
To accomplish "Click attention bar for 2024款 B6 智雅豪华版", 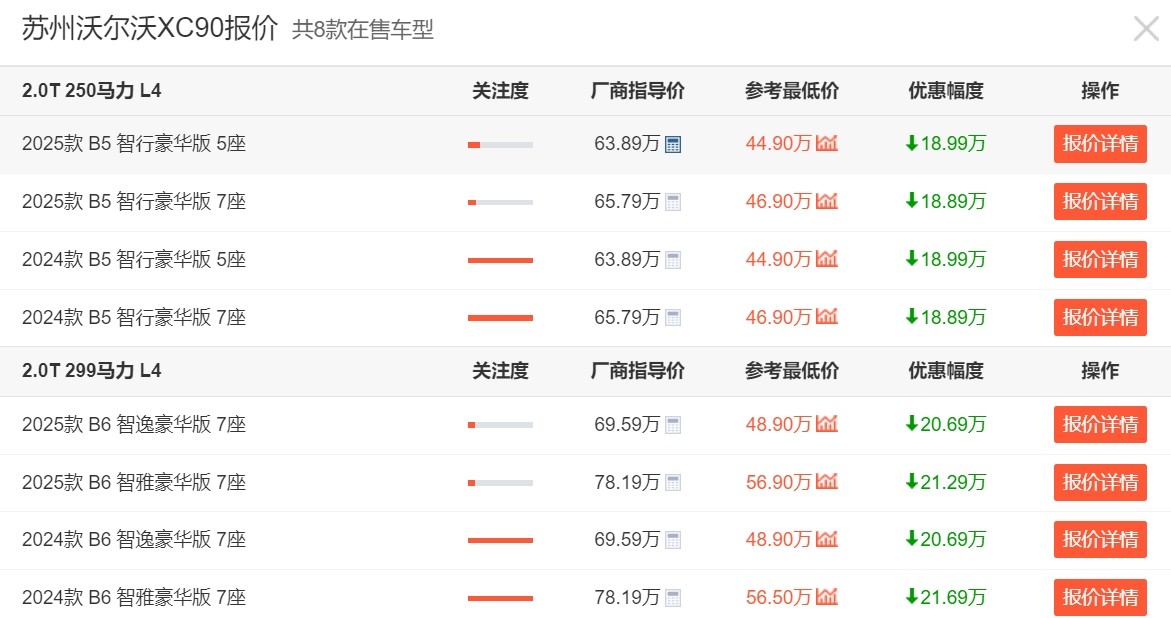I will click(500, 598).
